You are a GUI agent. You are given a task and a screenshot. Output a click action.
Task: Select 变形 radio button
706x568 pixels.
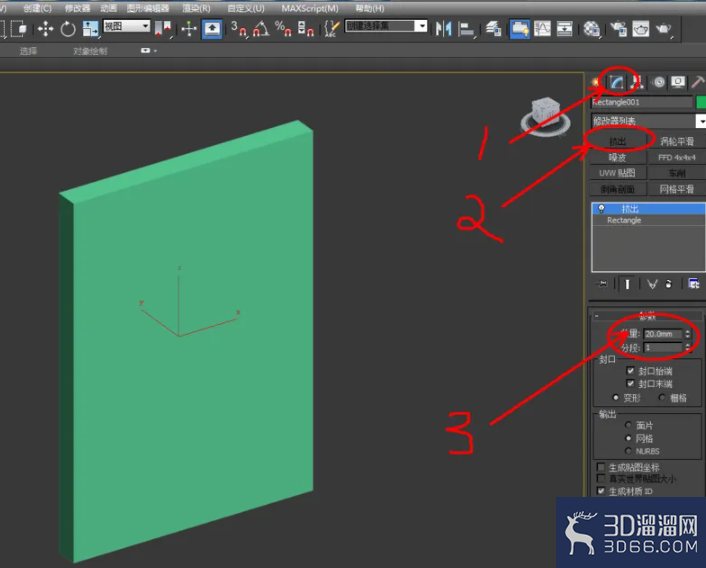pyautogui.click(x=615, y=397)
